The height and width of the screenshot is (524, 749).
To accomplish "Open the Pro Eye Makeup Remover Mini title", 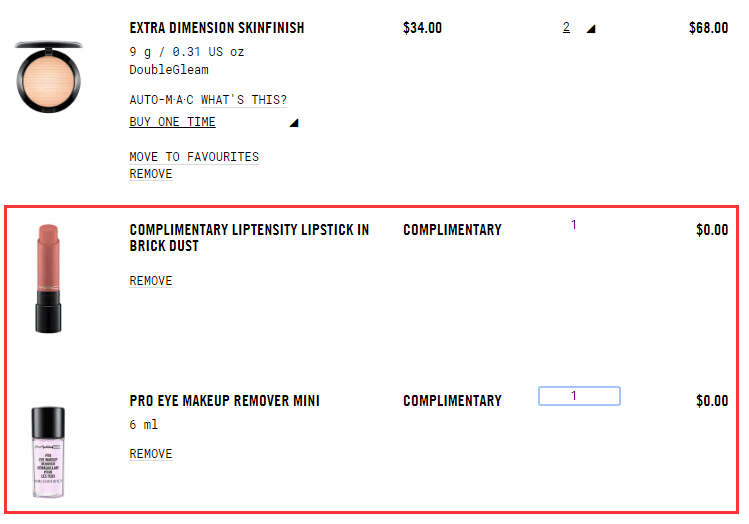I will tap(224, 401).
